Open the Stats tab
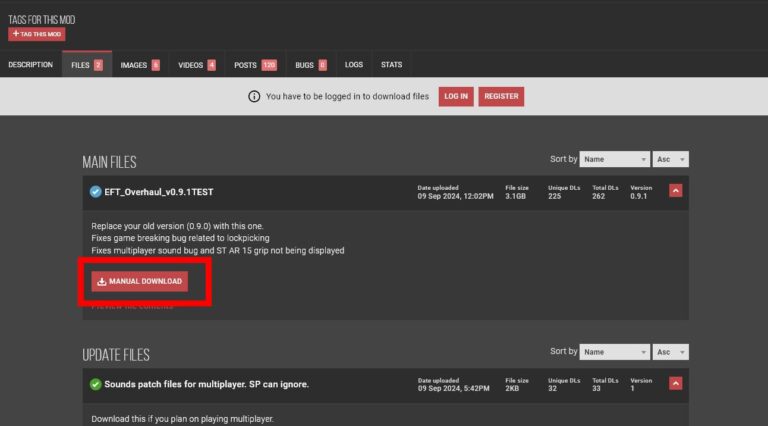The width and height of the screenshot is (768, 426). point(391,65)
